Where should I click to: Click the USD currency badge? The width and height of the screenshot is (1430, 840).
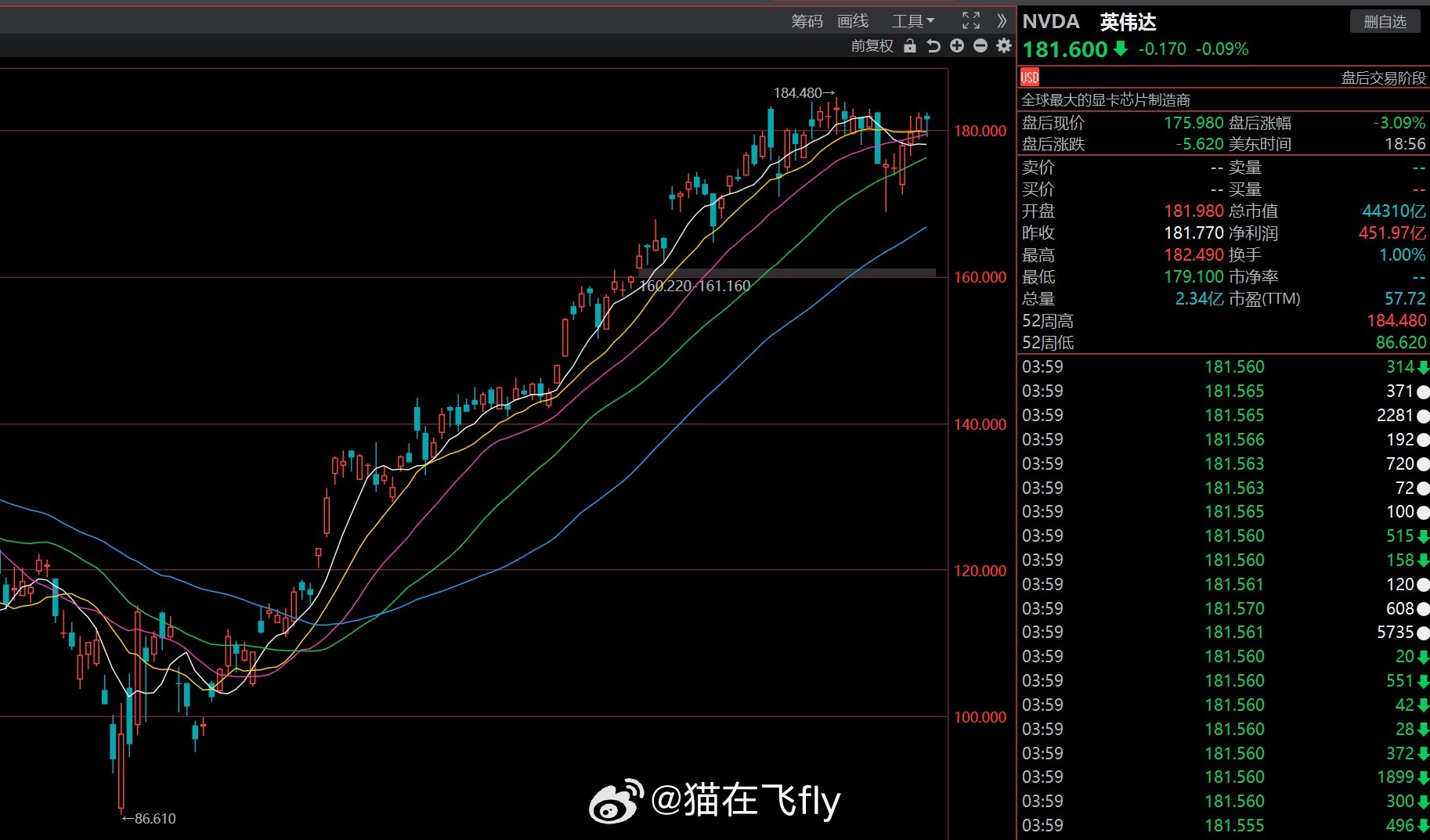pyautogui.click(x=1030, y=77)
